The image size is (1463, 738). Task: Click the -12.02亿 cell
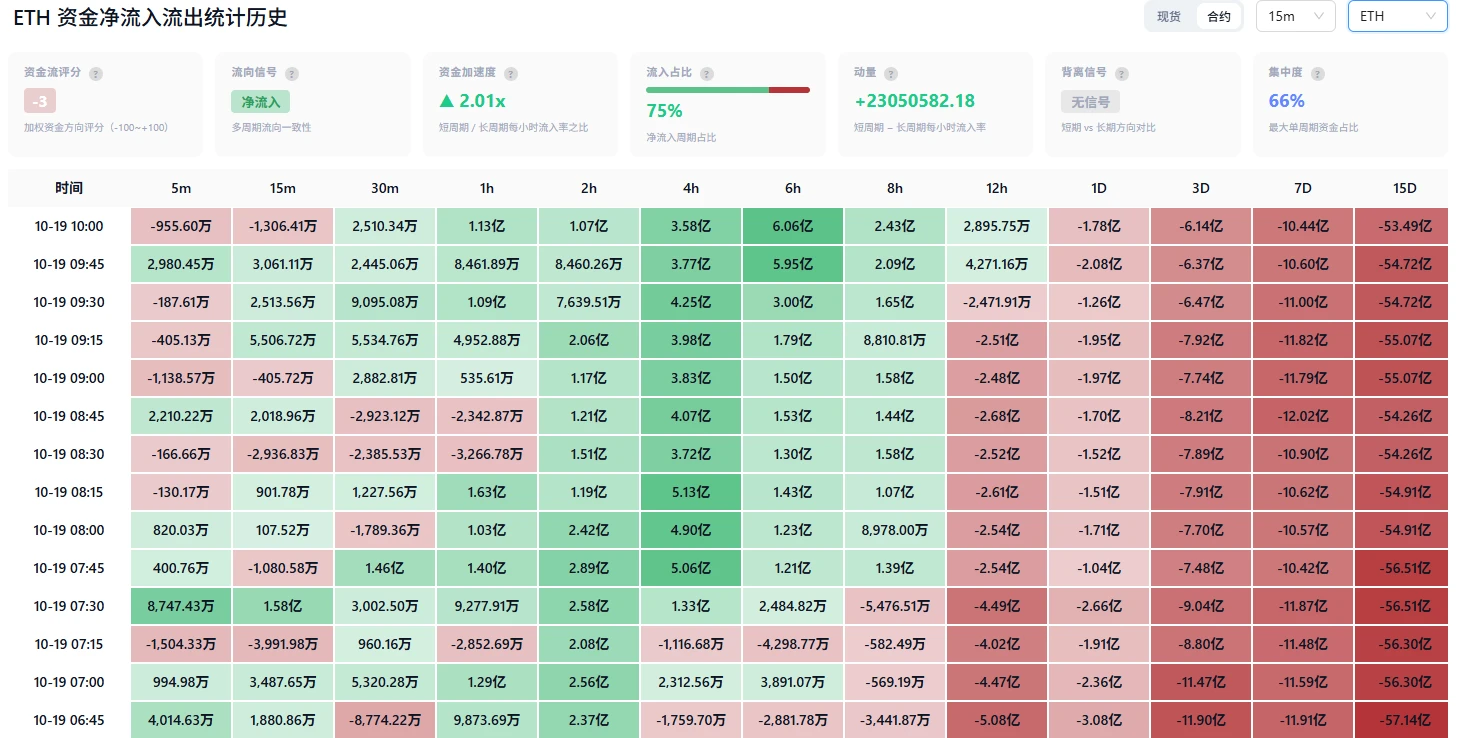coord(1303,416)
